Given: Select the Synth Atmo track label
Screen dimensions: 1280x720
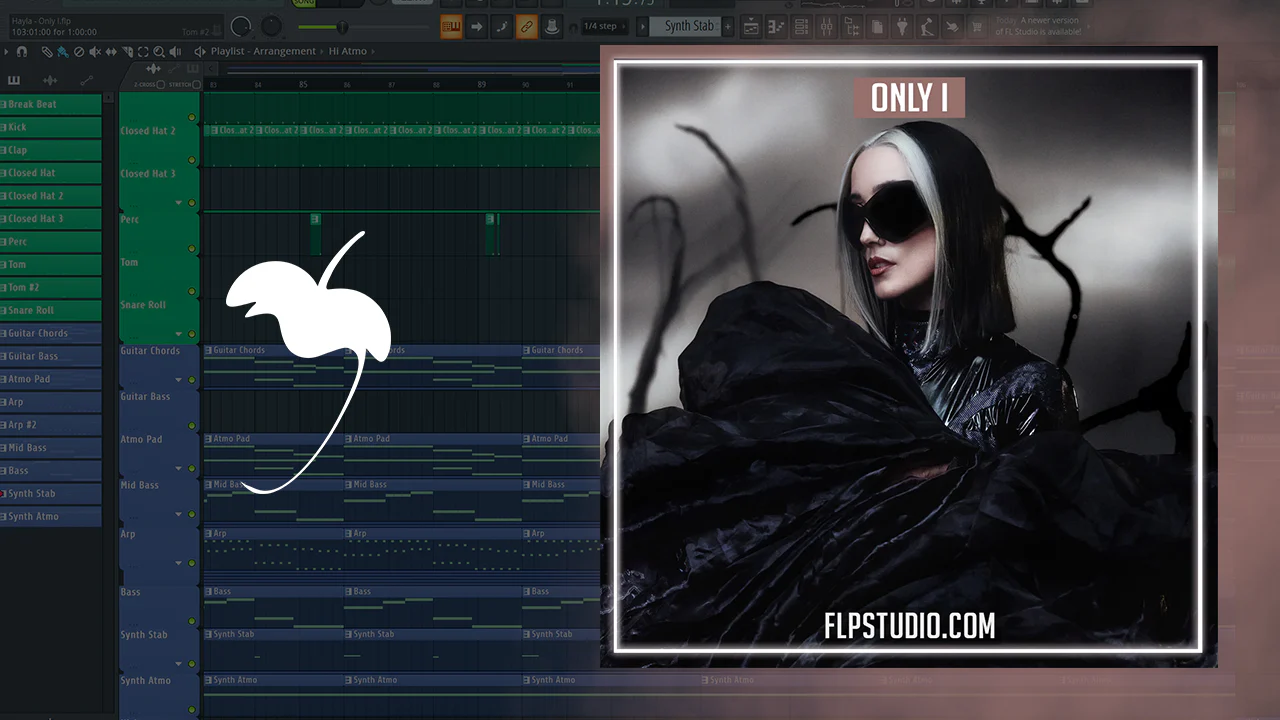Looking at the screenshot, I should coord(146,681).
